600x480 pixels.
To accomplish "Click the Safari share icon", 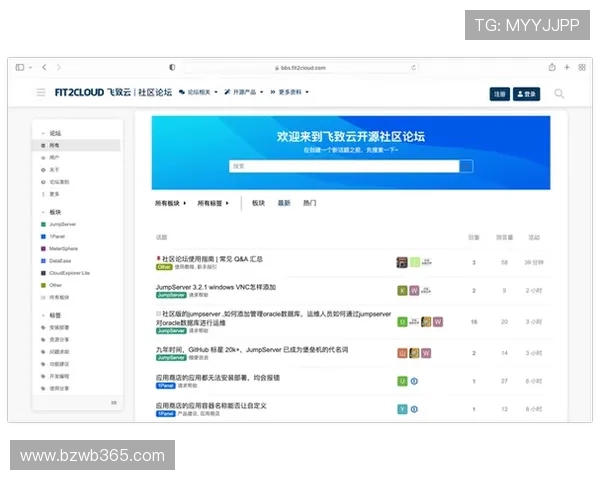I will (x=552, y=67).
